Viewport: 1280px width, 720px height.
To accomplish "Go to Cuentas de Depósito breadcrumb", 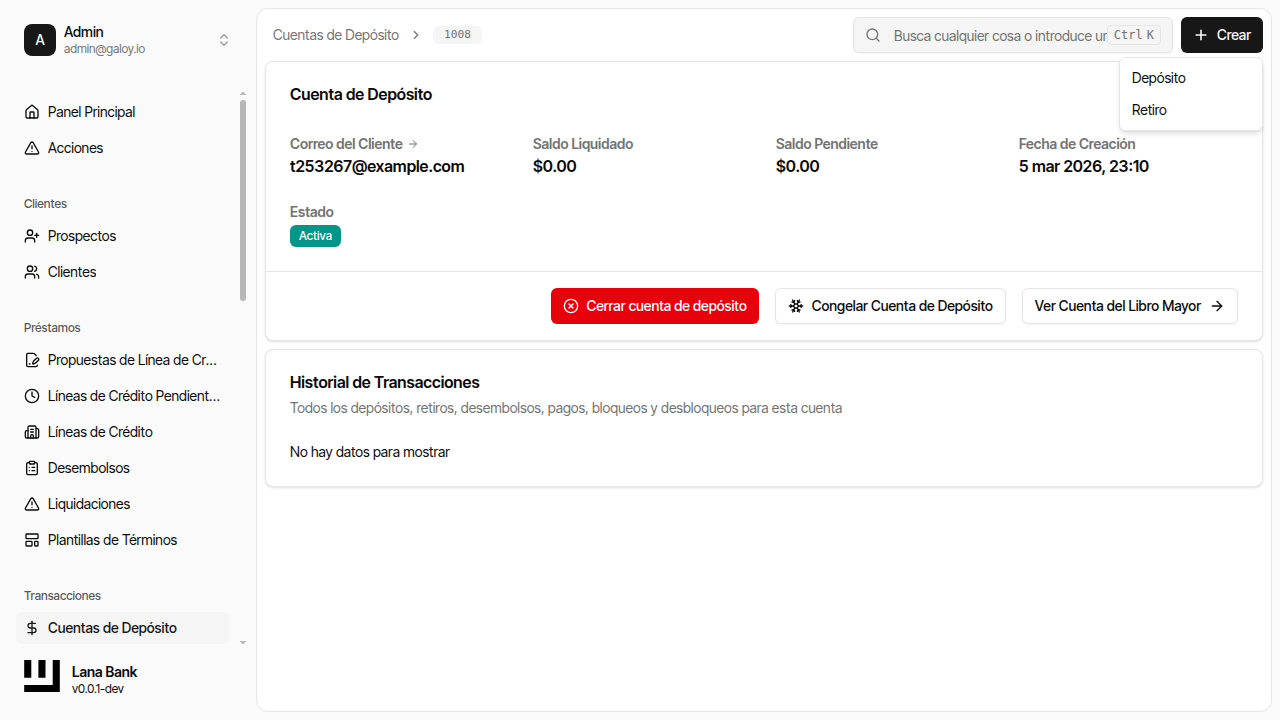I will click(x=336, y=35).
